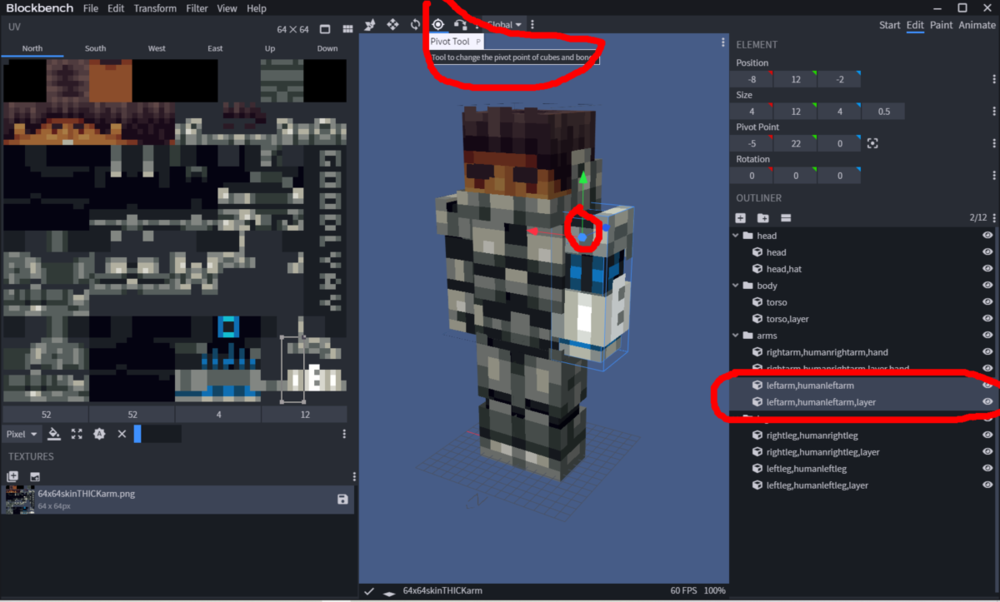The height and width of the screenshot is (602, 1000).
Task: Switch to Paint mode
Action: tap(941, 25)
